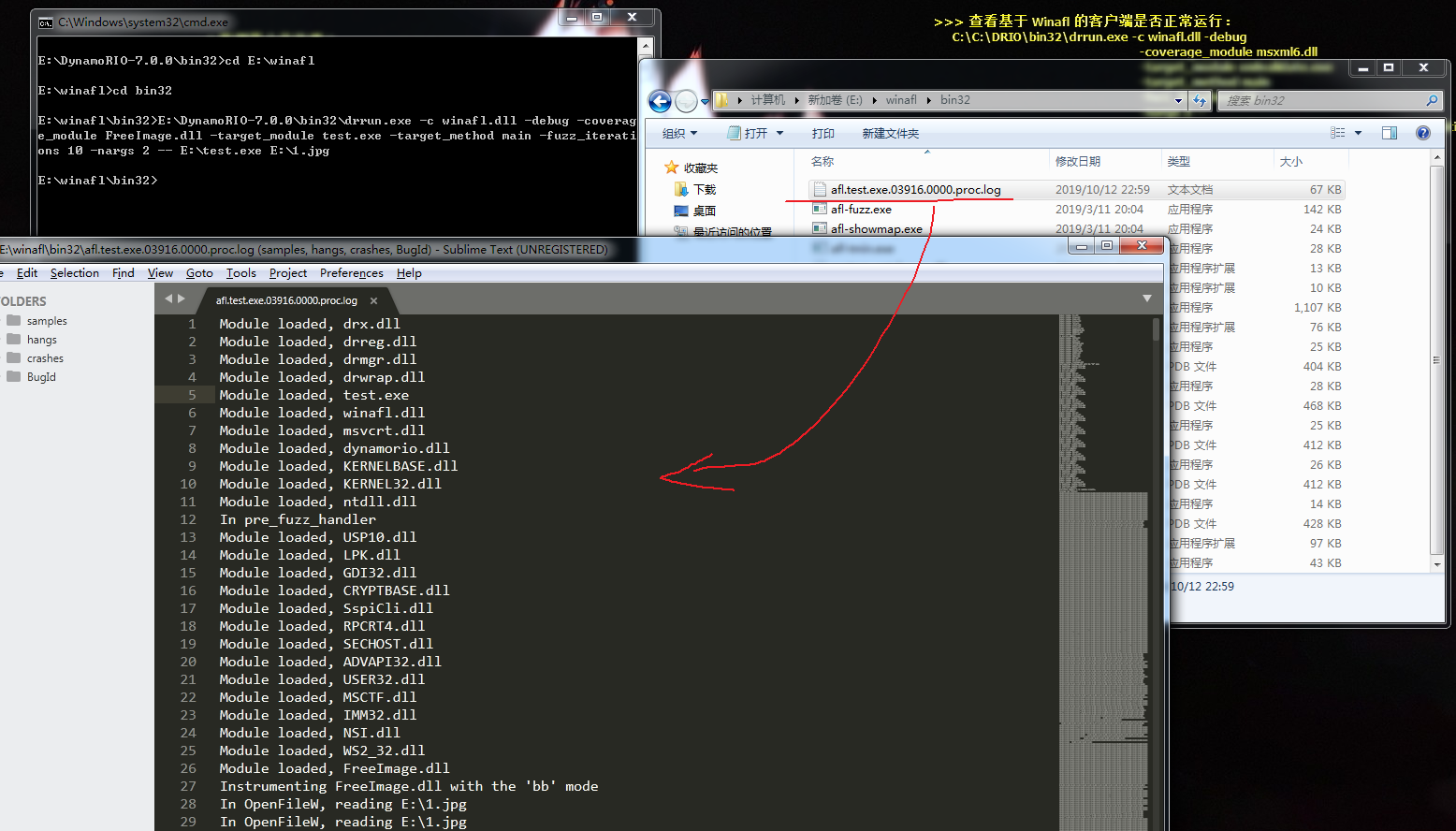Click the 打印 toolbar button
Image resolution: width=1456 pixels, height=831 pixels.
(x=823, y=133)
